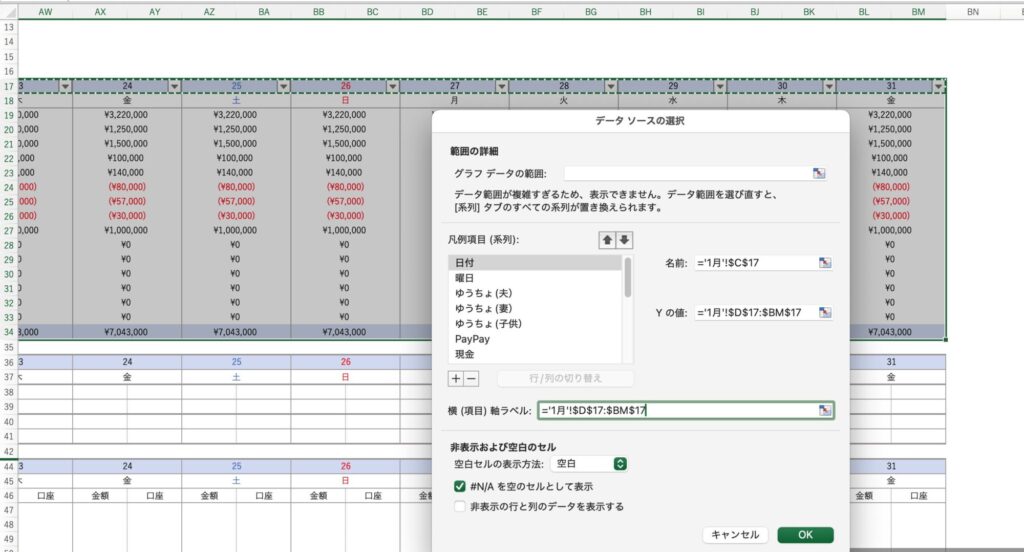Remove selected series with minus button
Image resolution: width=1024 pixels, height=552 pixels.
472,379
